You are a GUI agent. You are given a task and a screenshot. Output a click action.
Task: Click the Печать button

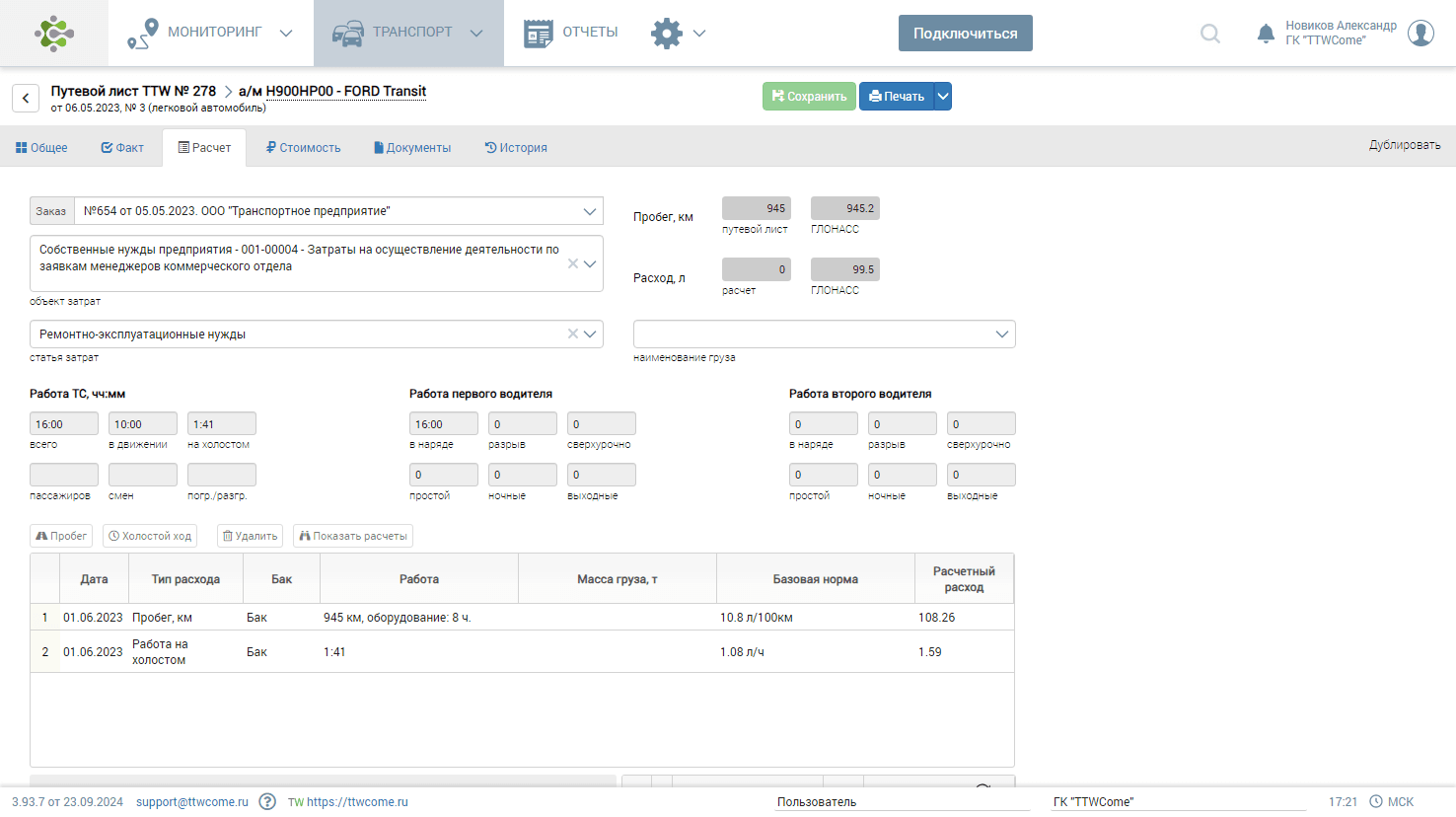coord(897,96)
